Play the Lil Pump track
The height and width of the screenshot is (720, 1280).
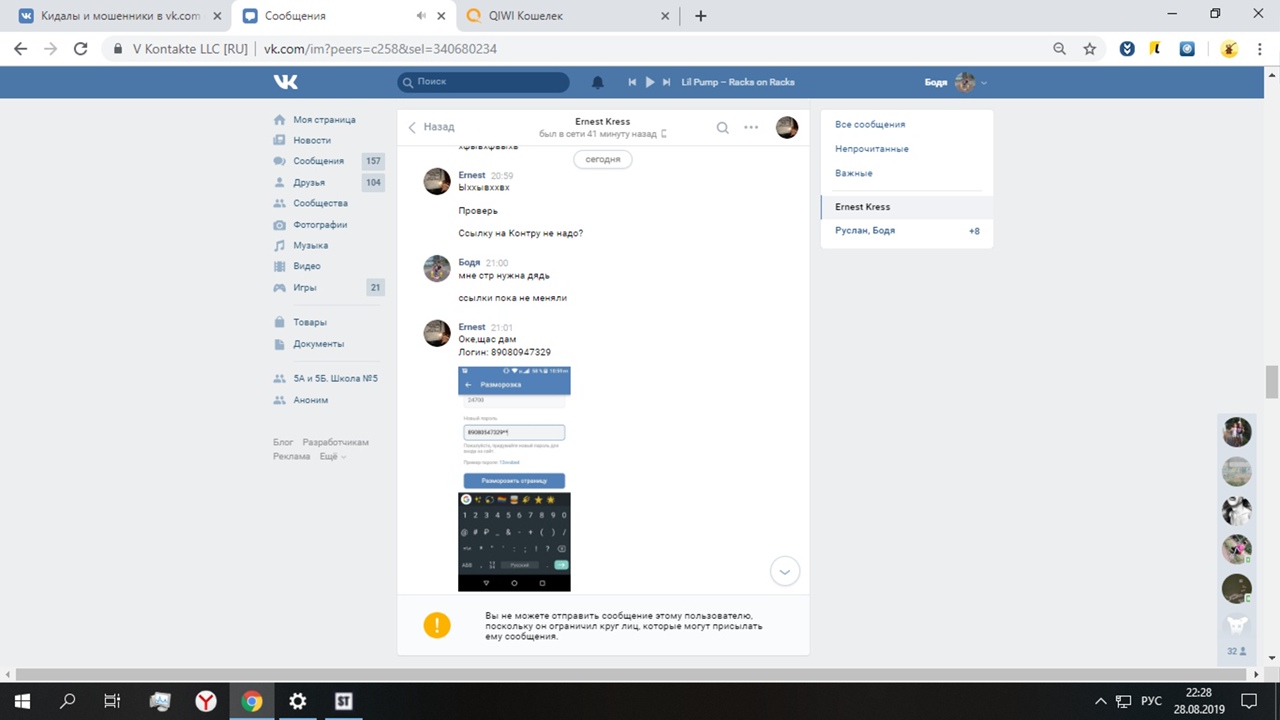pyautogui.click(x=650, y=82)
